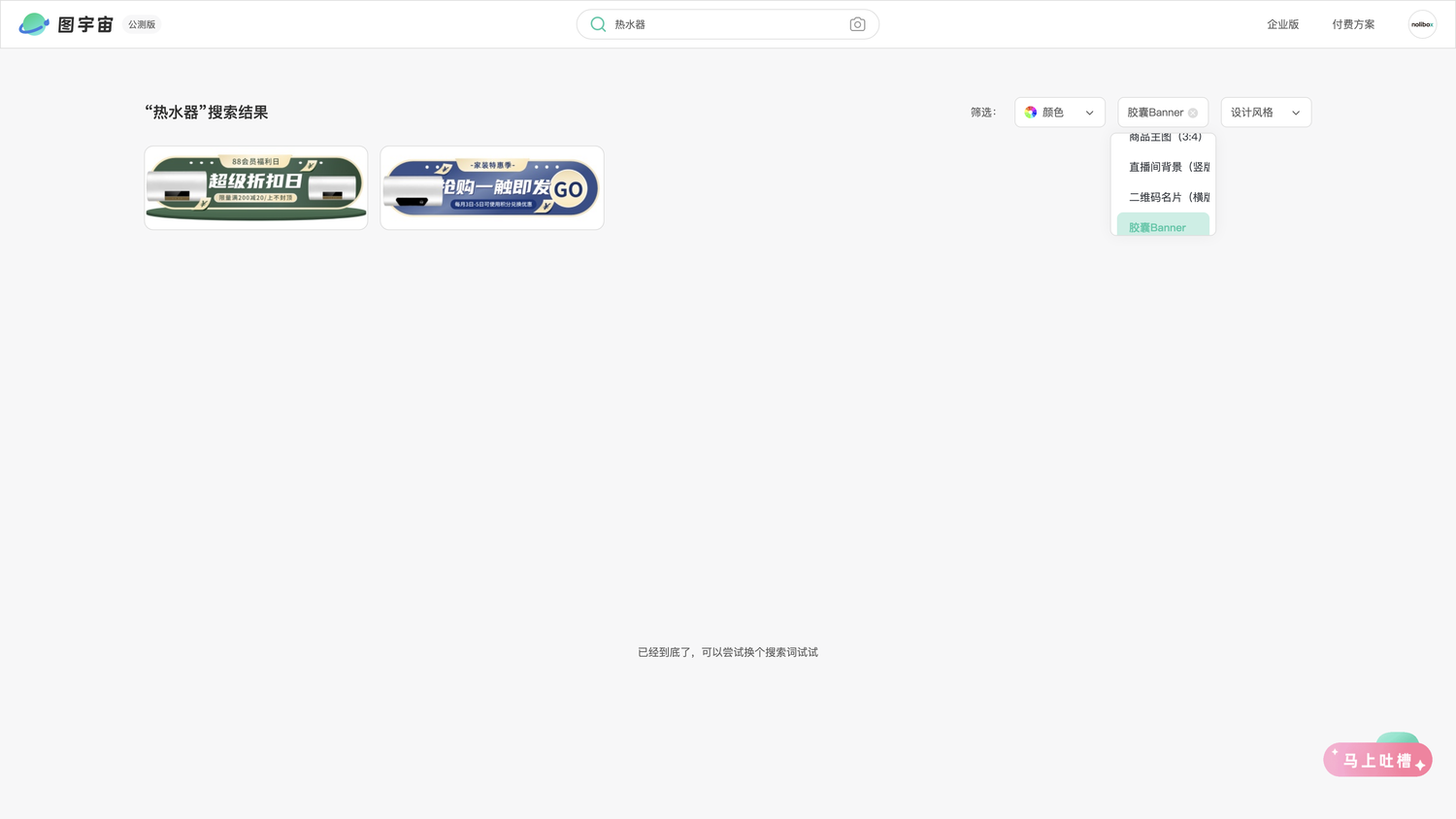Viewport: 1456px width, 819px height.
Task: Open 付费方案 pricing page
Action: coord(1353,24)
